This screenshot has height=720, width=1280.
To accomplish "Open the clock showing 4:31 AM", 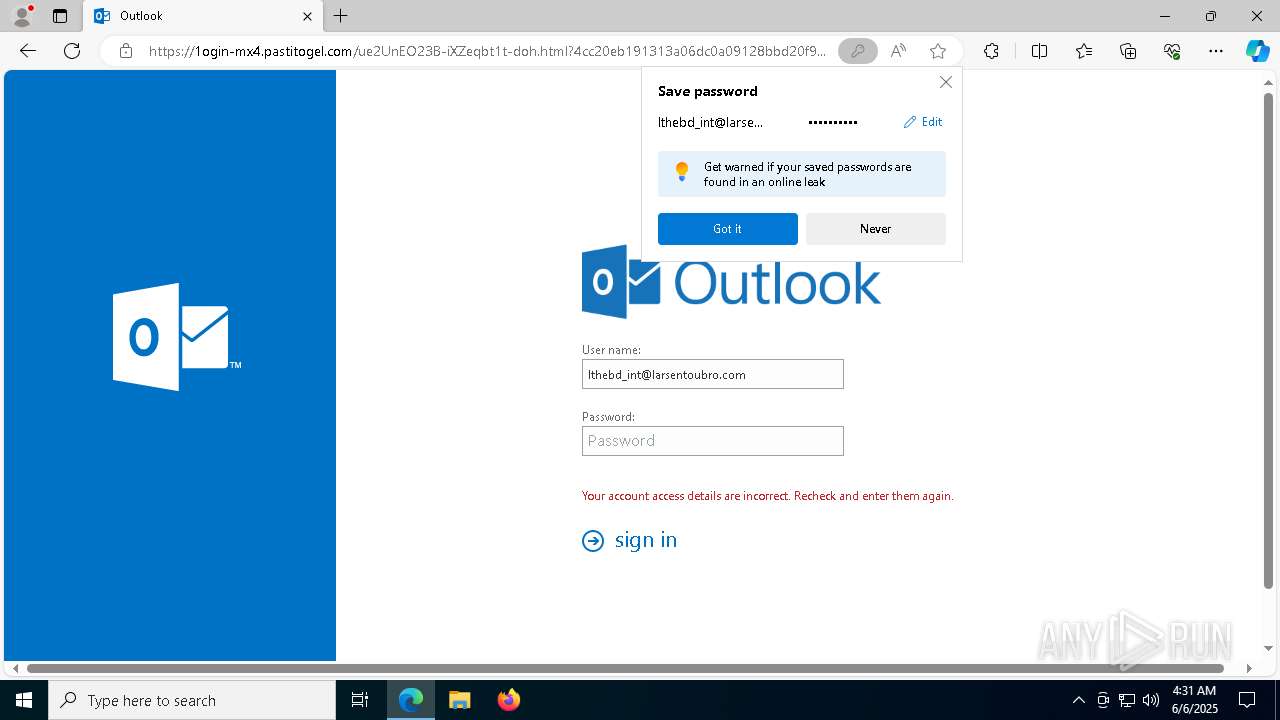I will (1194, 700).
